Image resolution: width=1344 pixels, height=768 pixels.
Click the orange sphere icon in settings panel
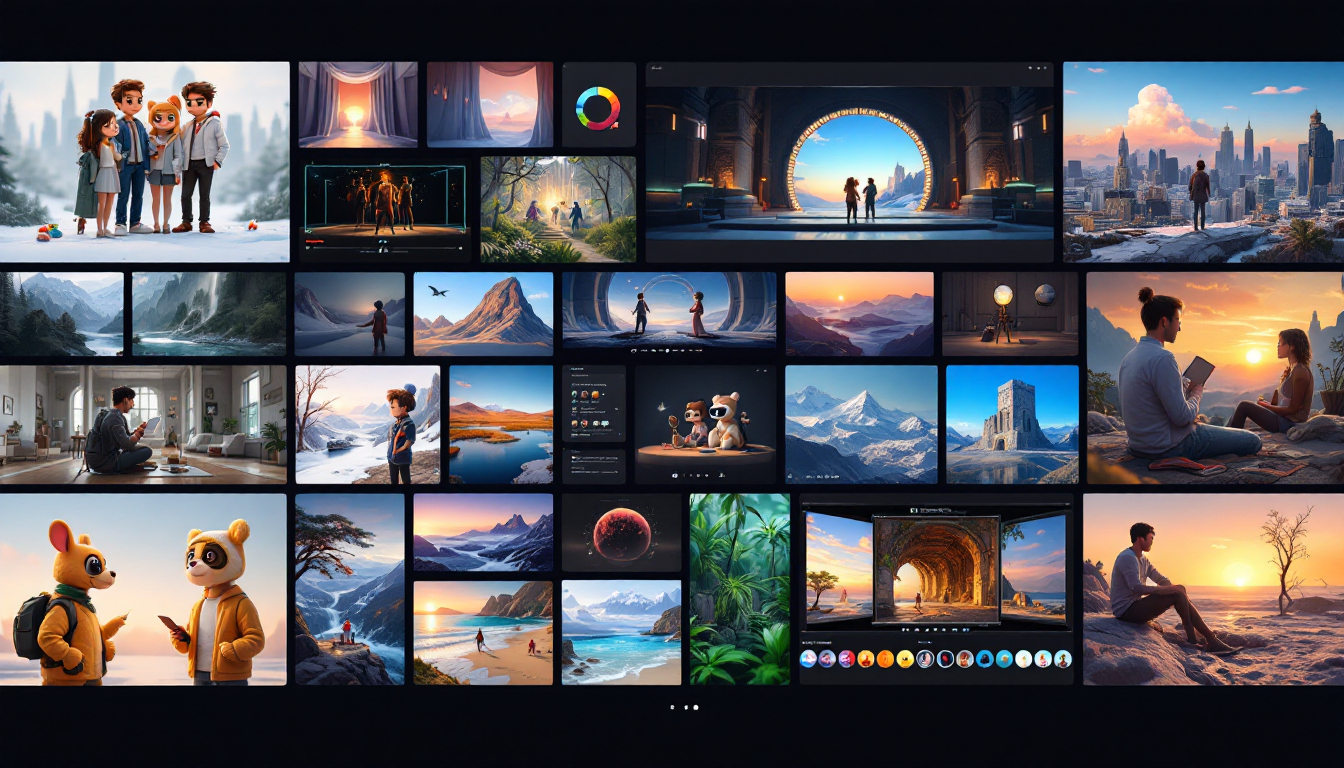pyautogui.click(x=595, y=395)
